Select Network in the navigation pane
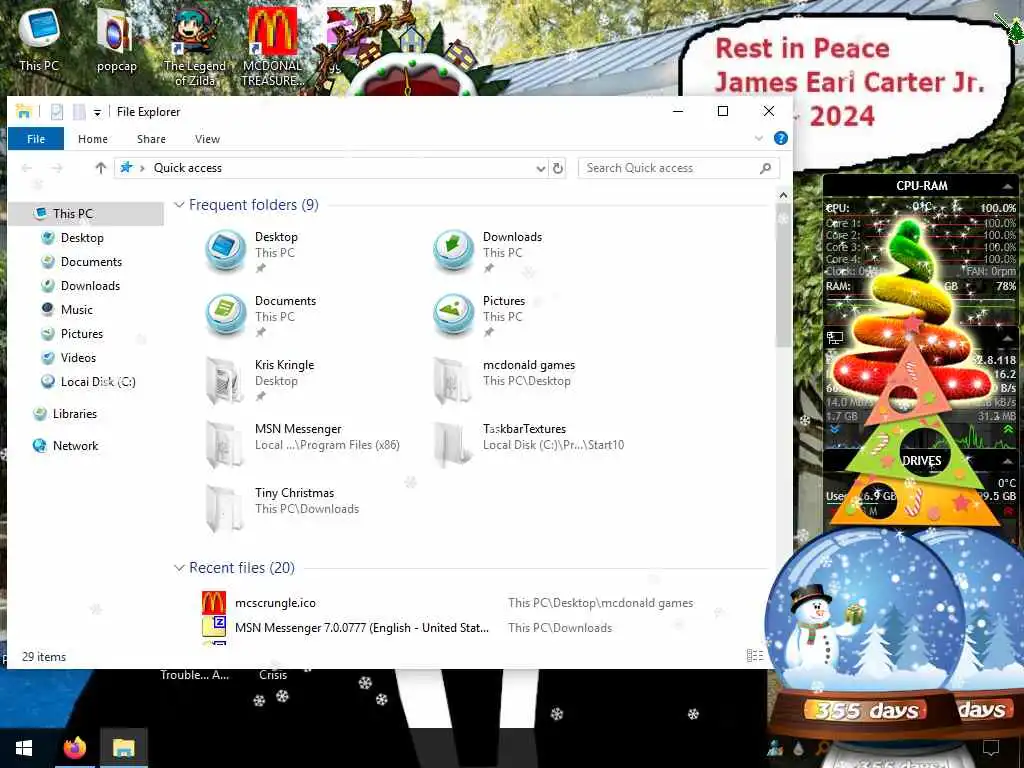1024x768 pixels. click(x=74, y=446)
